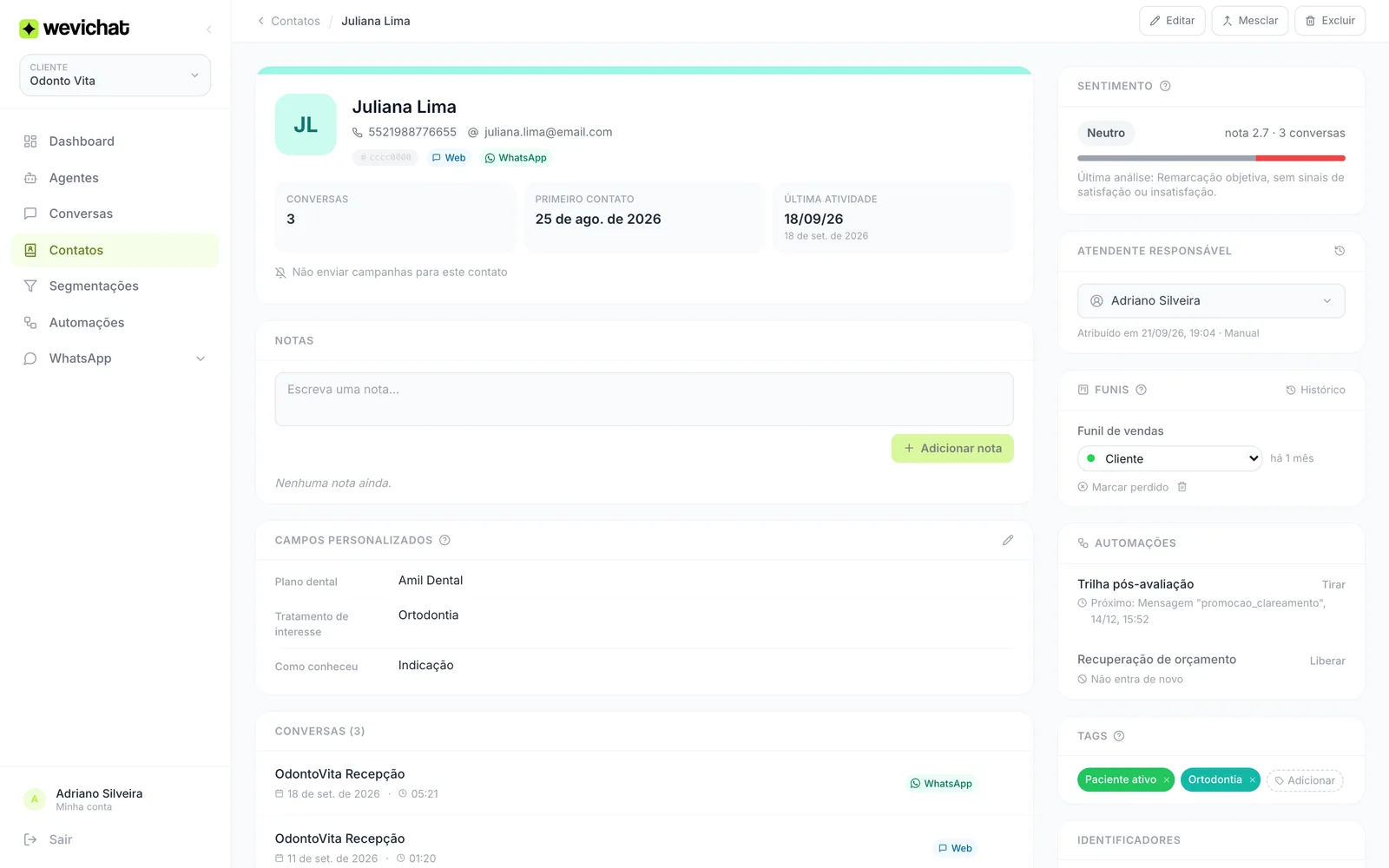Click the Funis help question icon

(1141, 390)
